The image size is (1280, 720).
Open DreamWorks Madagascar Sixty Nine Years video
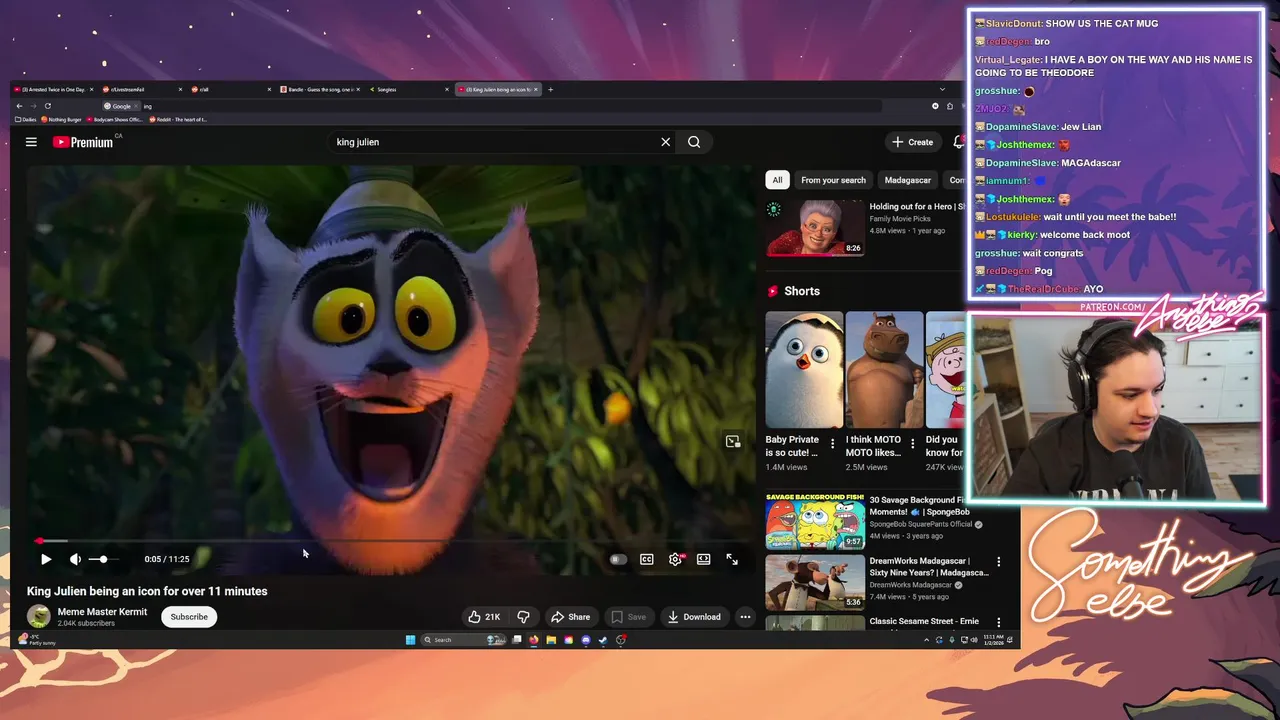pyautogui.click(x=815, y=582)
